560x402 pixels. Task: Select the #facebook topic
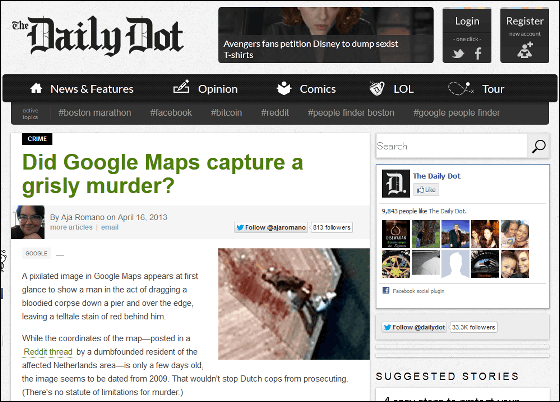coord(171,113)
